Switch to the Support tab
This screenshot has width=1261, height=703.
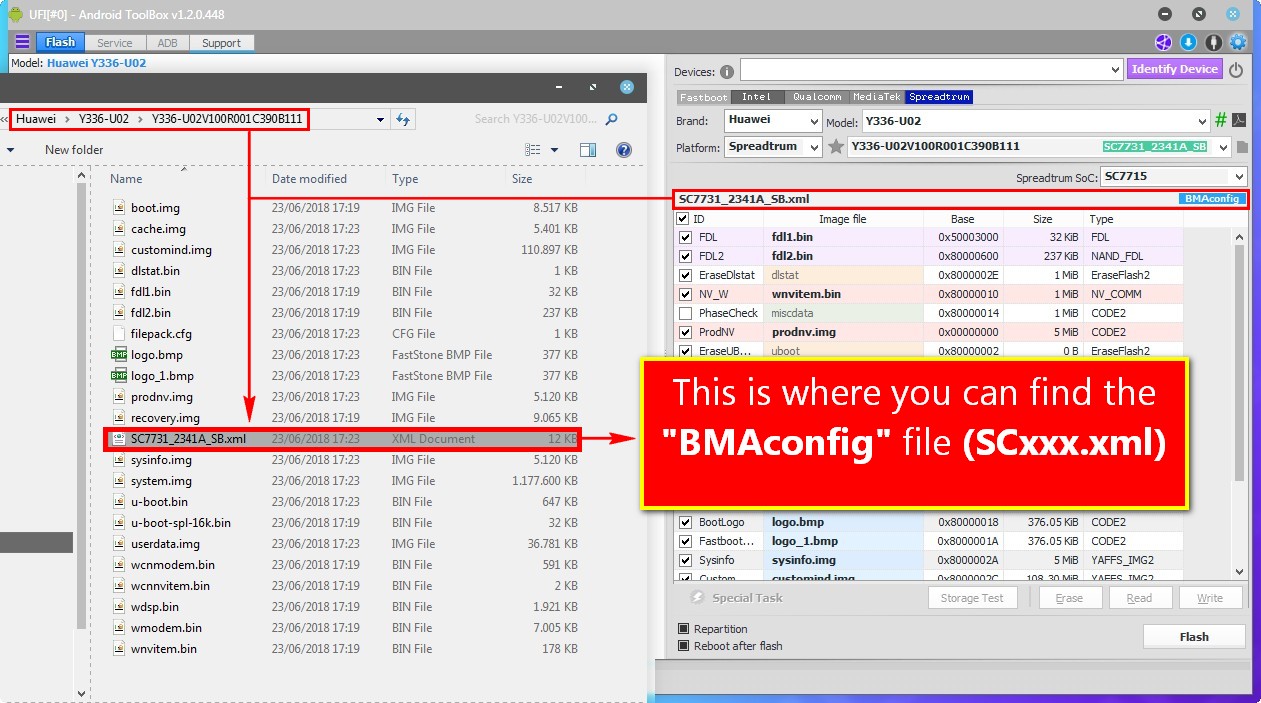(221, 43)
